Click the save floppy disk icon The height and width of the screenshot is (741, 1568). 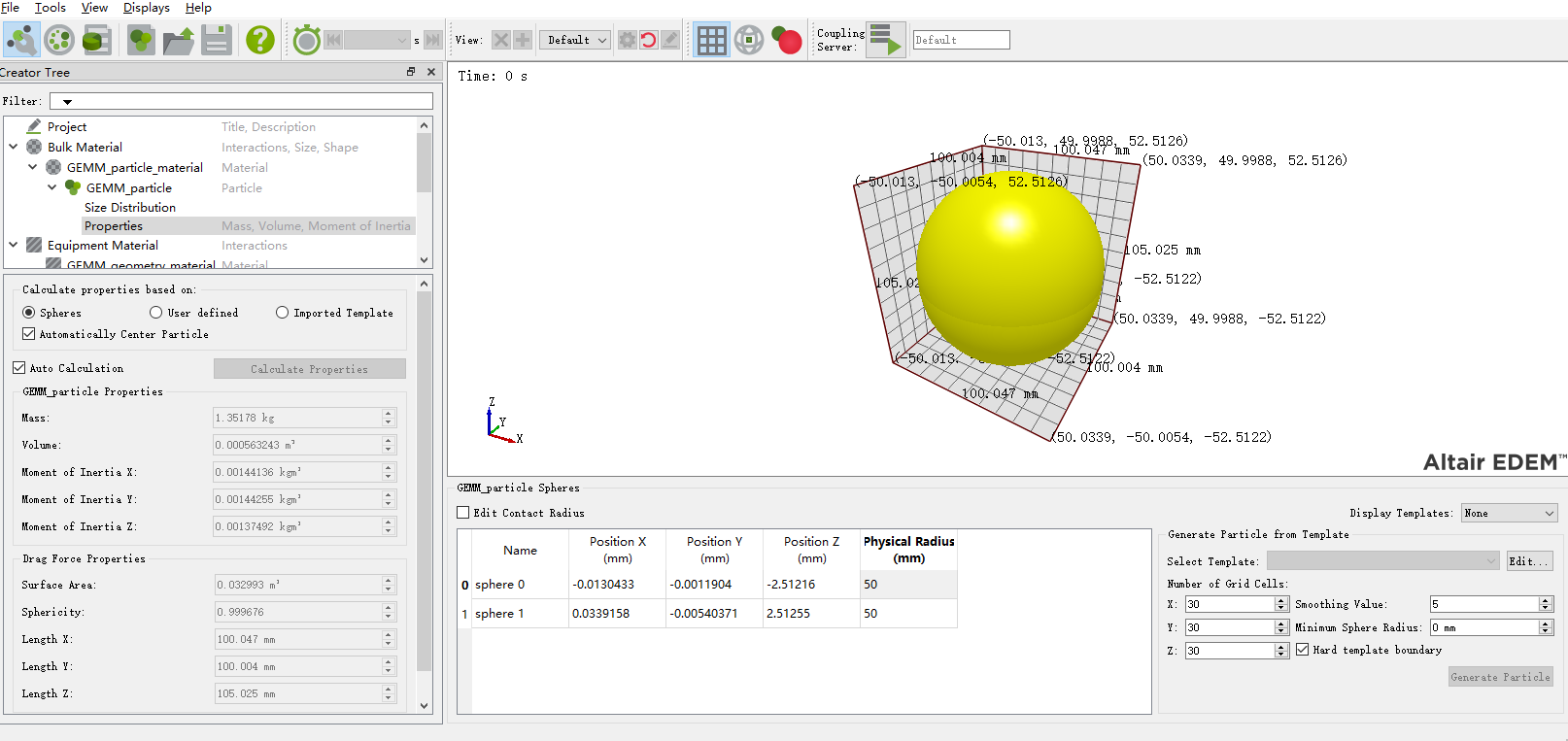[217, 40]
